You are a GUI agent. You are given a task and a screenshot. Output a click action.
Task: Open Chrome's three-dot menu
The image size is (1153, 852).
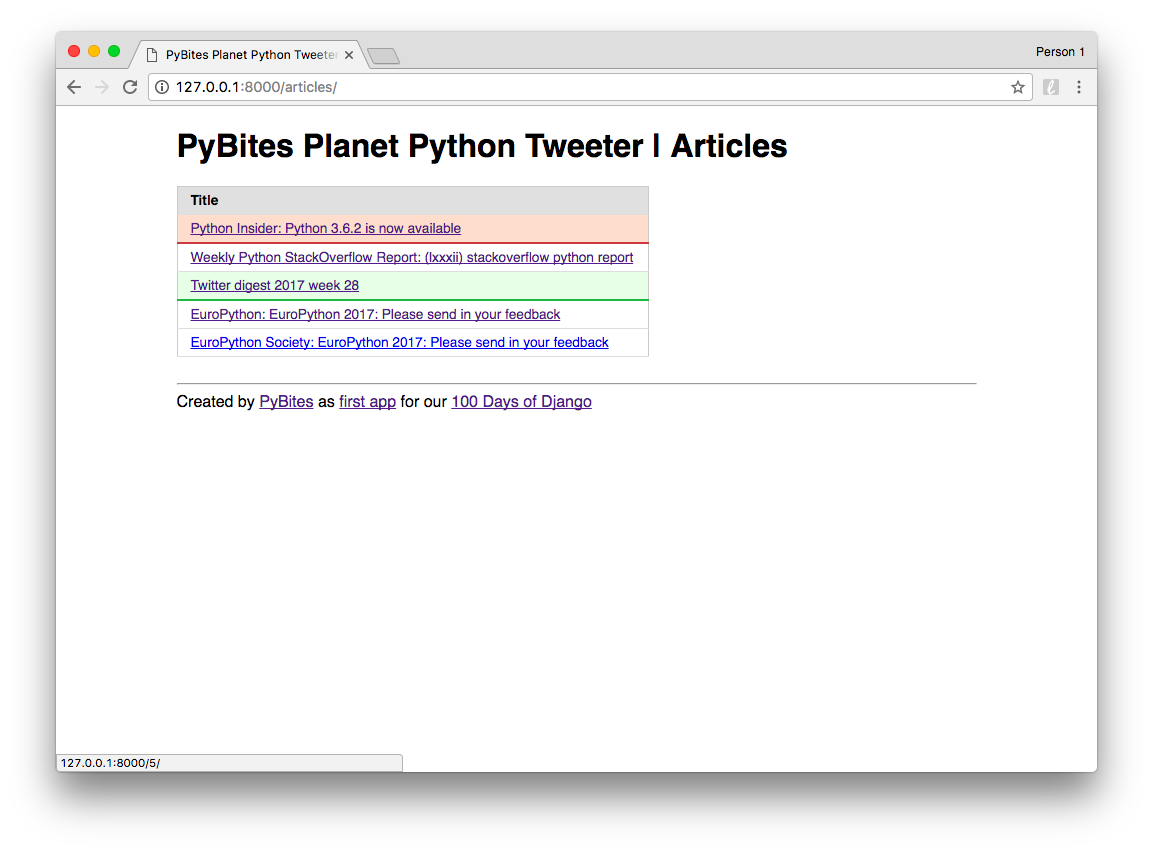pos(1079,87)
